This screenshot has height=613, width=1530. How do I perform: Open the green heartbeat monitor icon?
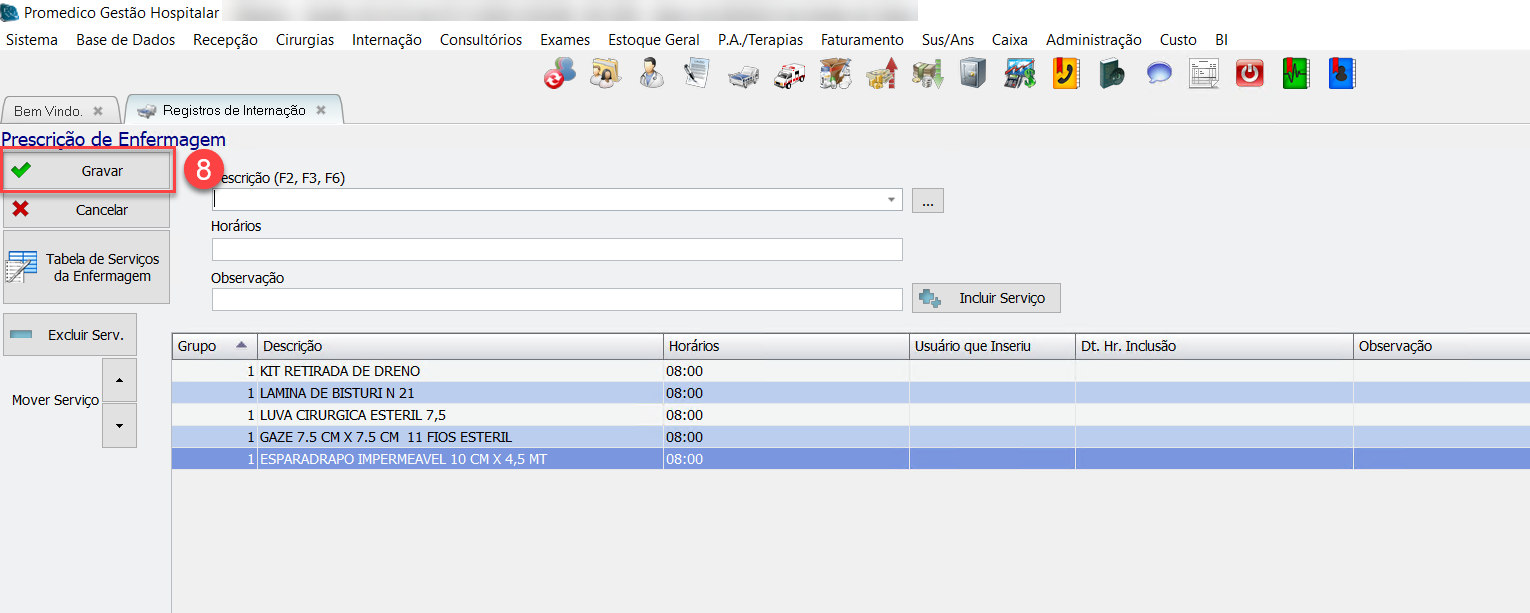[x=1296, y=74]
